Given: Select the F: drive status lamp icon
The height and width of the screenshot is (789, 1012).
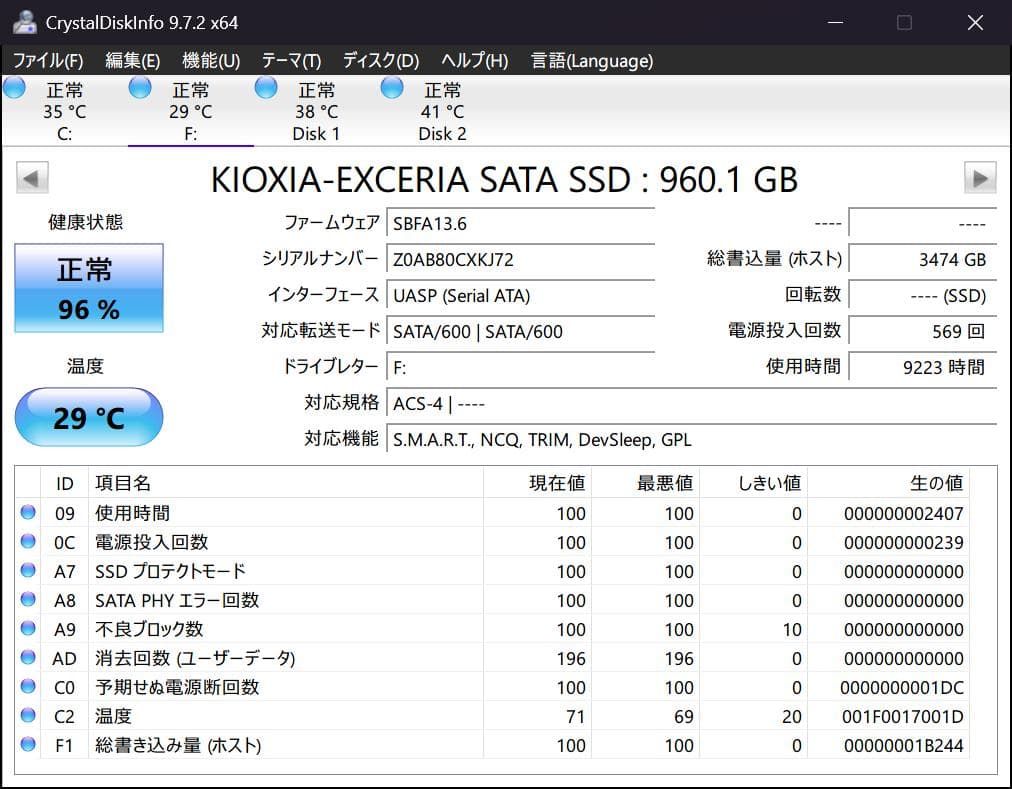Looking at the screenshot, I should pyautogui.click(x=139, y=88).
